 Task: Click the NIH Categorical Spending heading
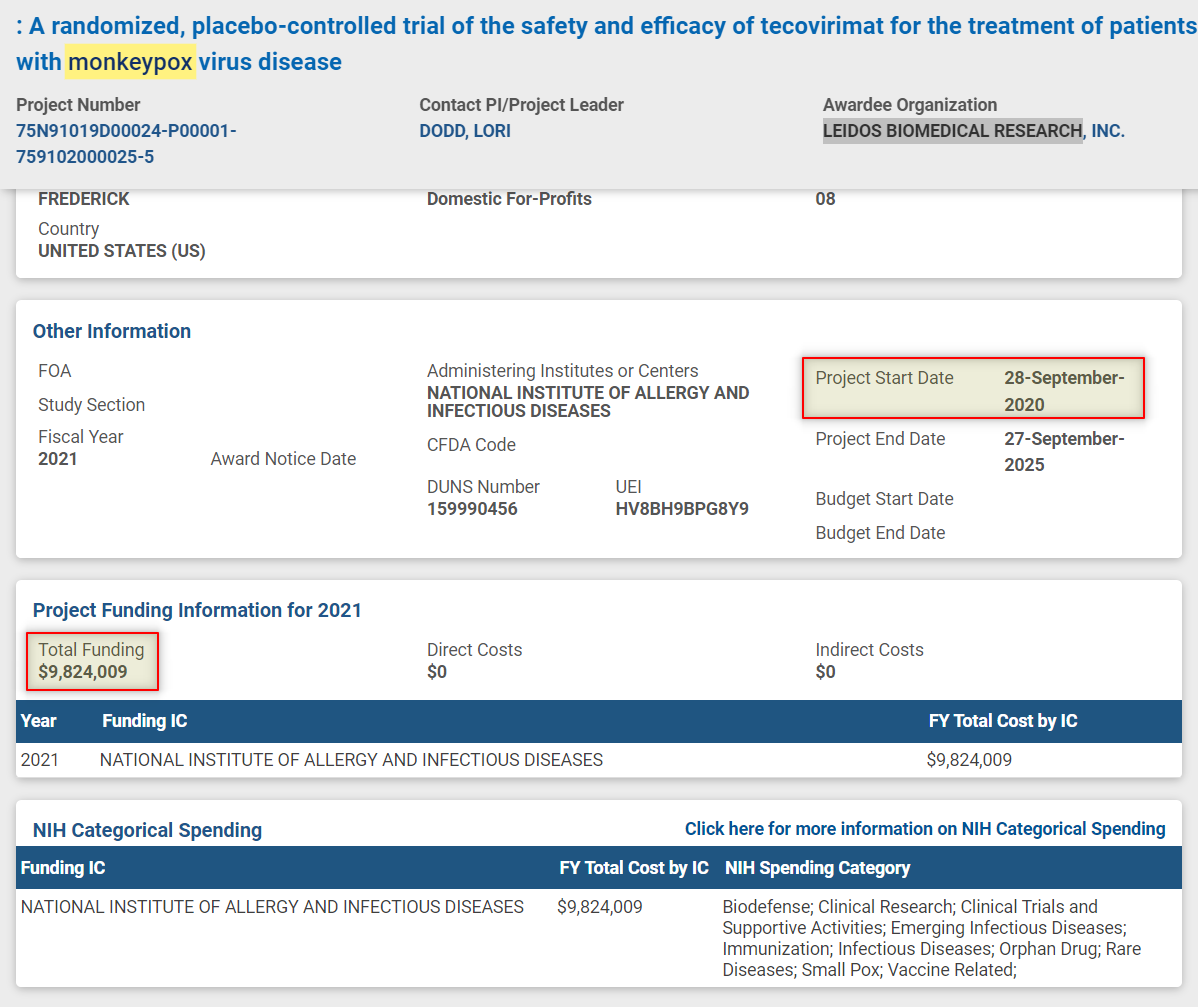tap(147, 830)
